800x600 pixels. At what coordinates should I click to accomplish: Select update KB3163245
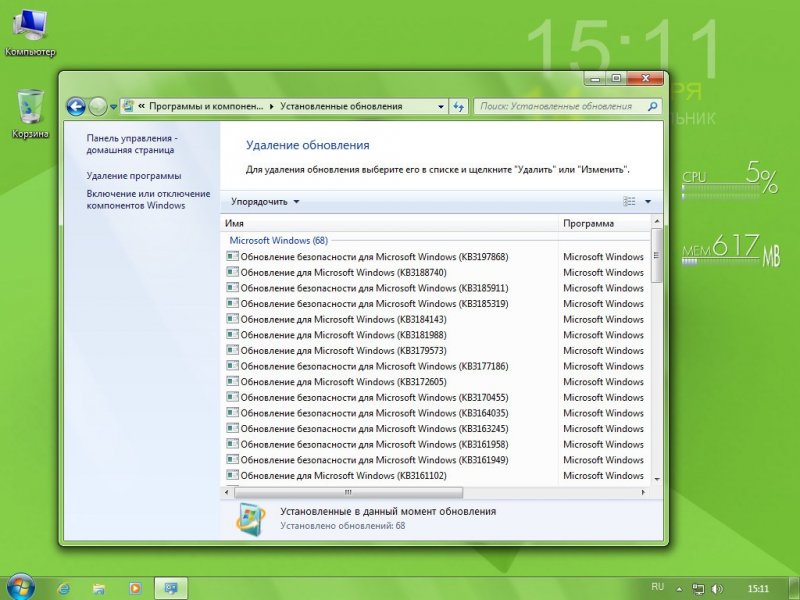pyautogui.click(x=437, y=429)
